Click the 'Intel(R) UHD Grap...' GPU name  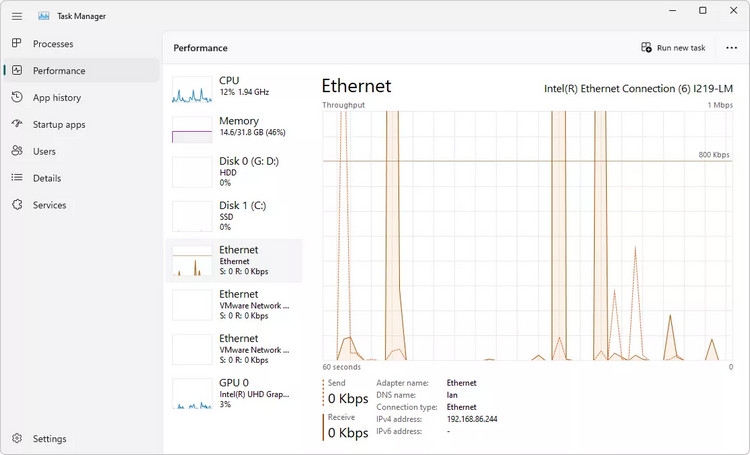(x=254, y=394)
